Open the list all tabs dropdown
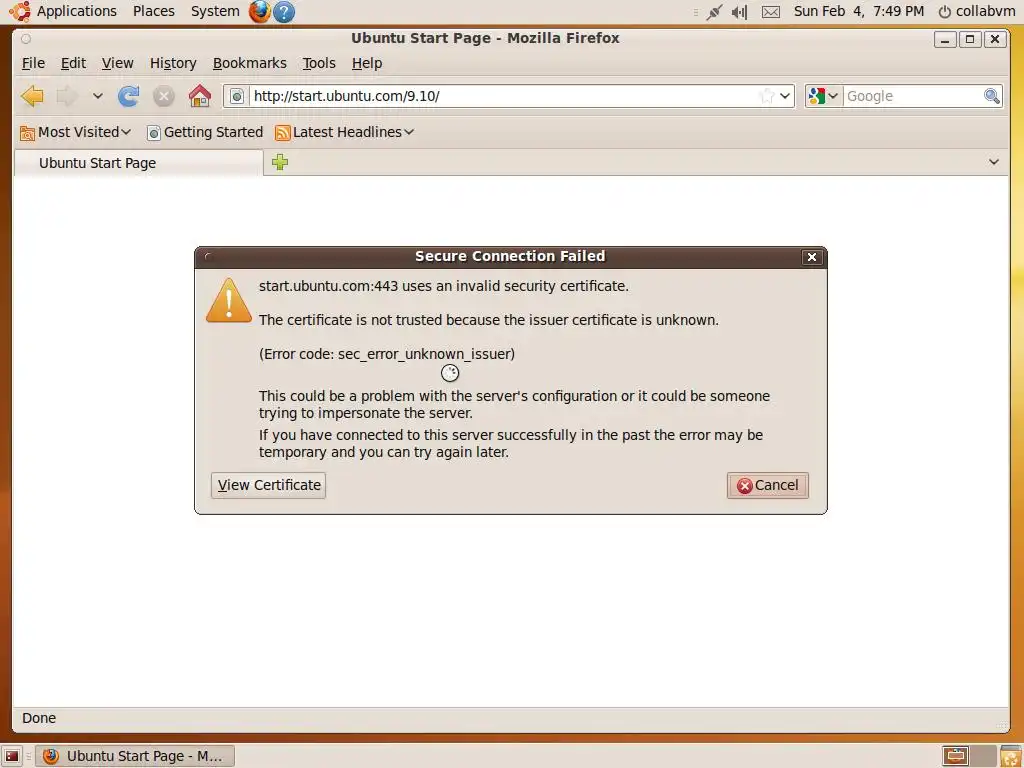 click(x=994, y=162)
